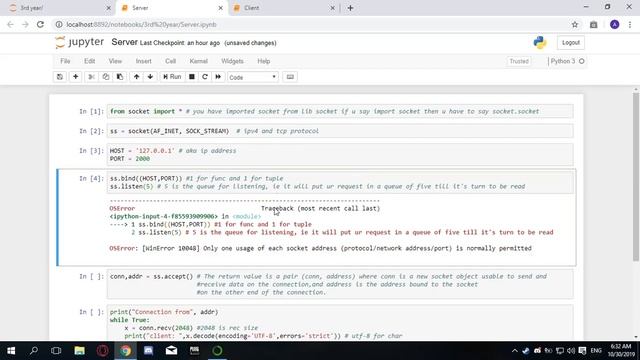Open Windows taskbar search

pyautogui.click(x=34, y=351)
